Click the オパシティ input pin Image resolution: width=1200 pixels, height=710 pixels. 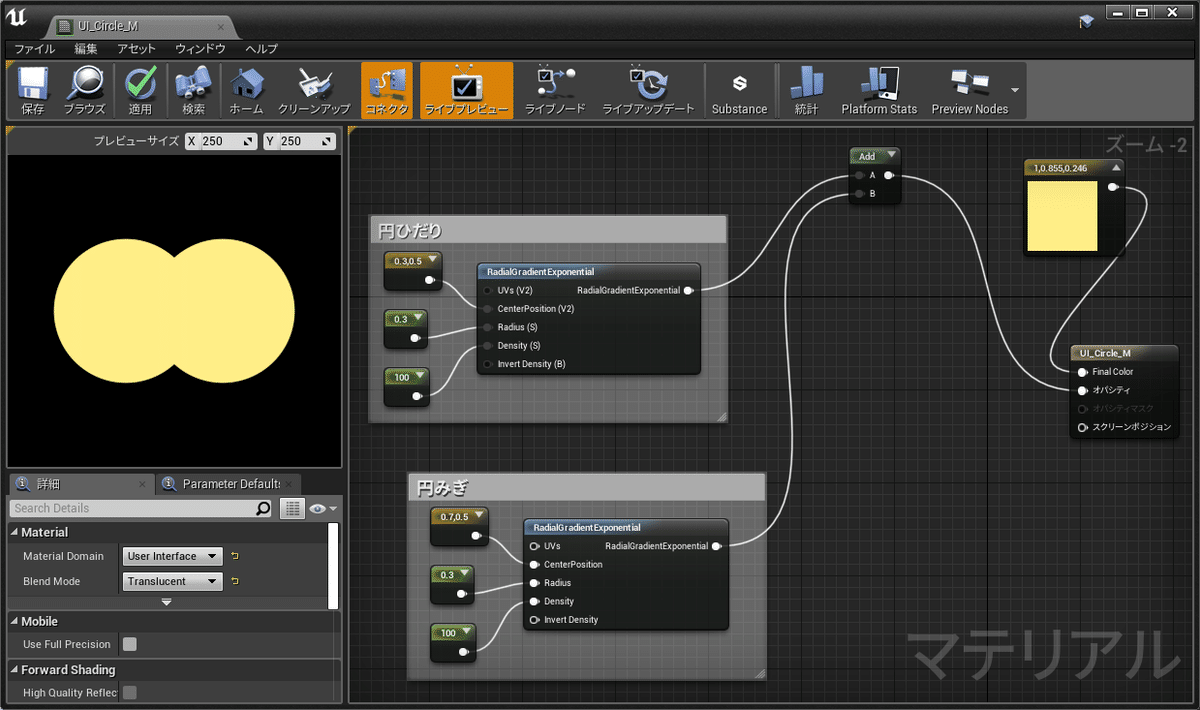[x=1082, y=390]
